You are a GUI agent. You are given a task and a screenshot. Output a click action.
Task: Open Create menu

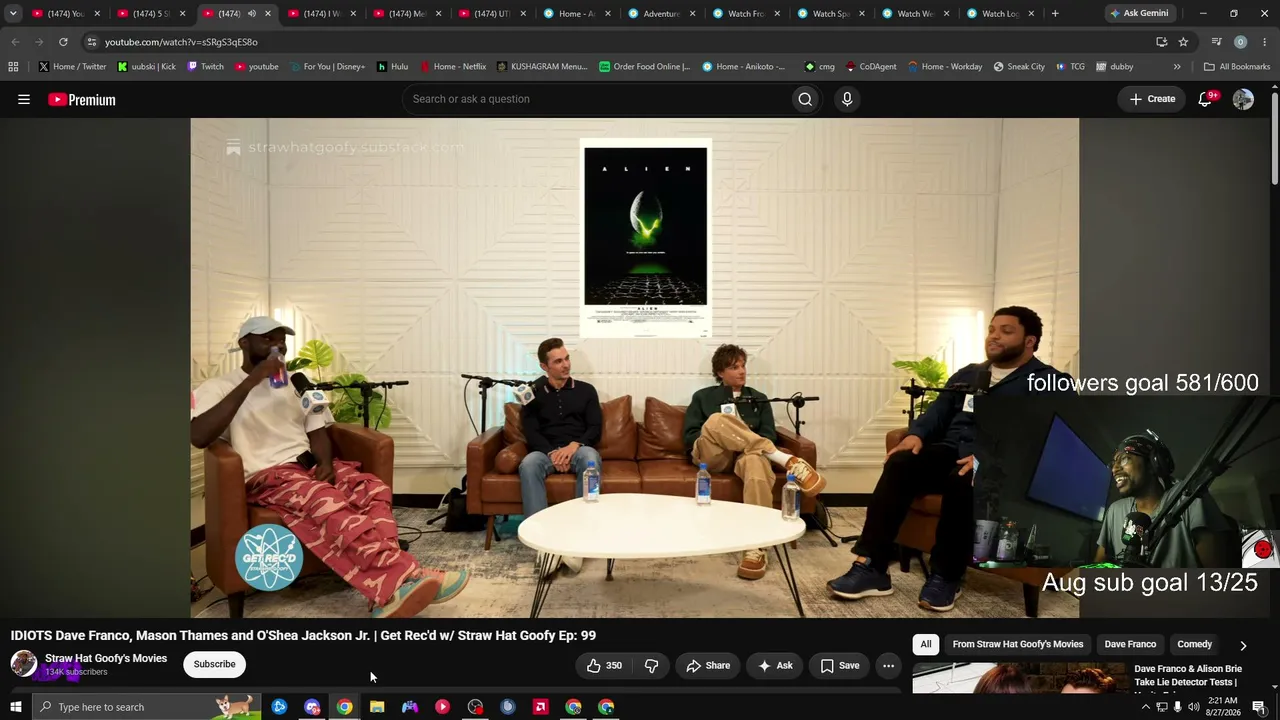pyautogui.click(x=1152, y=99)
